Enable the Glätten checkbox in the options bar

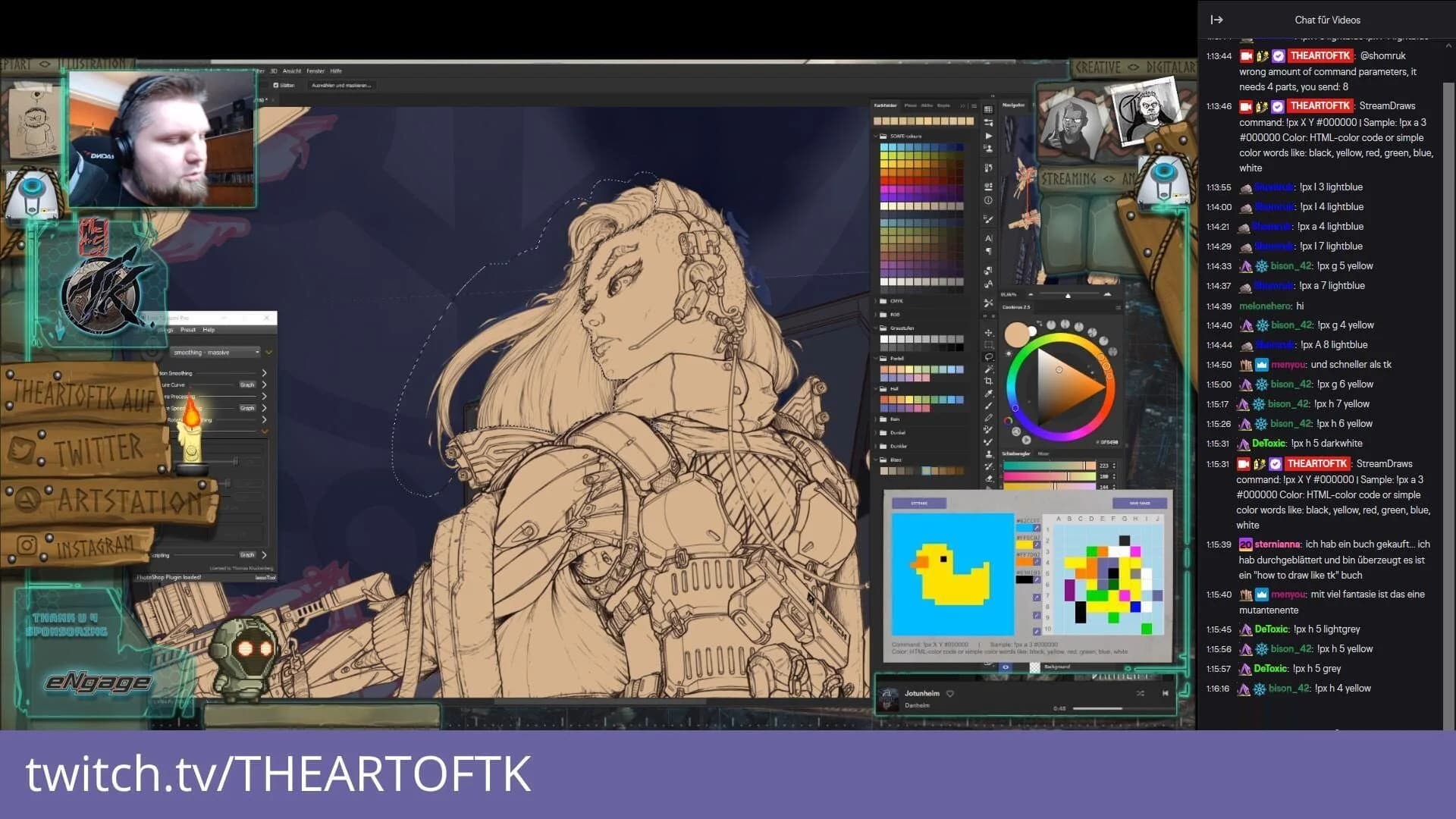click(x=275, y=86)
